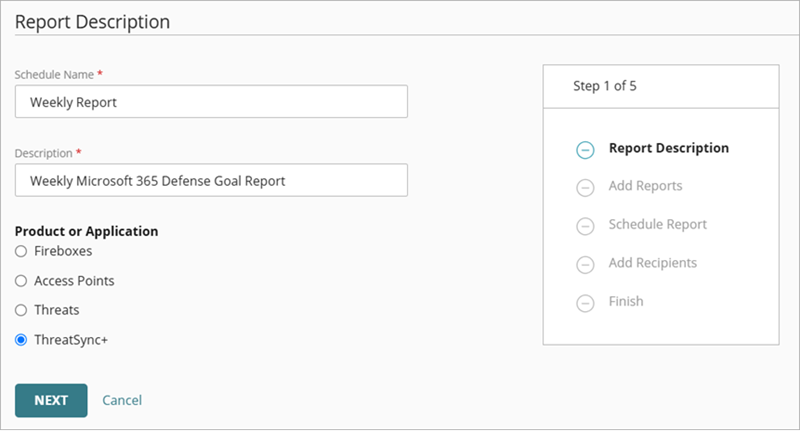Click the Product or Application heading
The width and height of the screenshot is (800, 431).
point(86,231)
